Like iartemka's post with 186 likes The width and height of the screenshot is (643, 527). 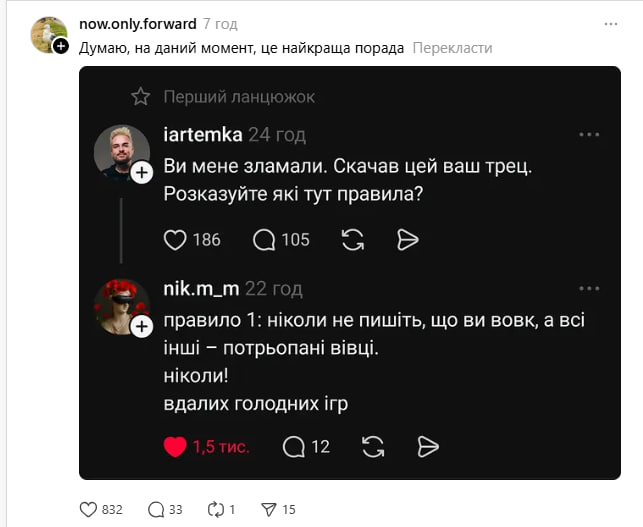[x=176, y=239]
